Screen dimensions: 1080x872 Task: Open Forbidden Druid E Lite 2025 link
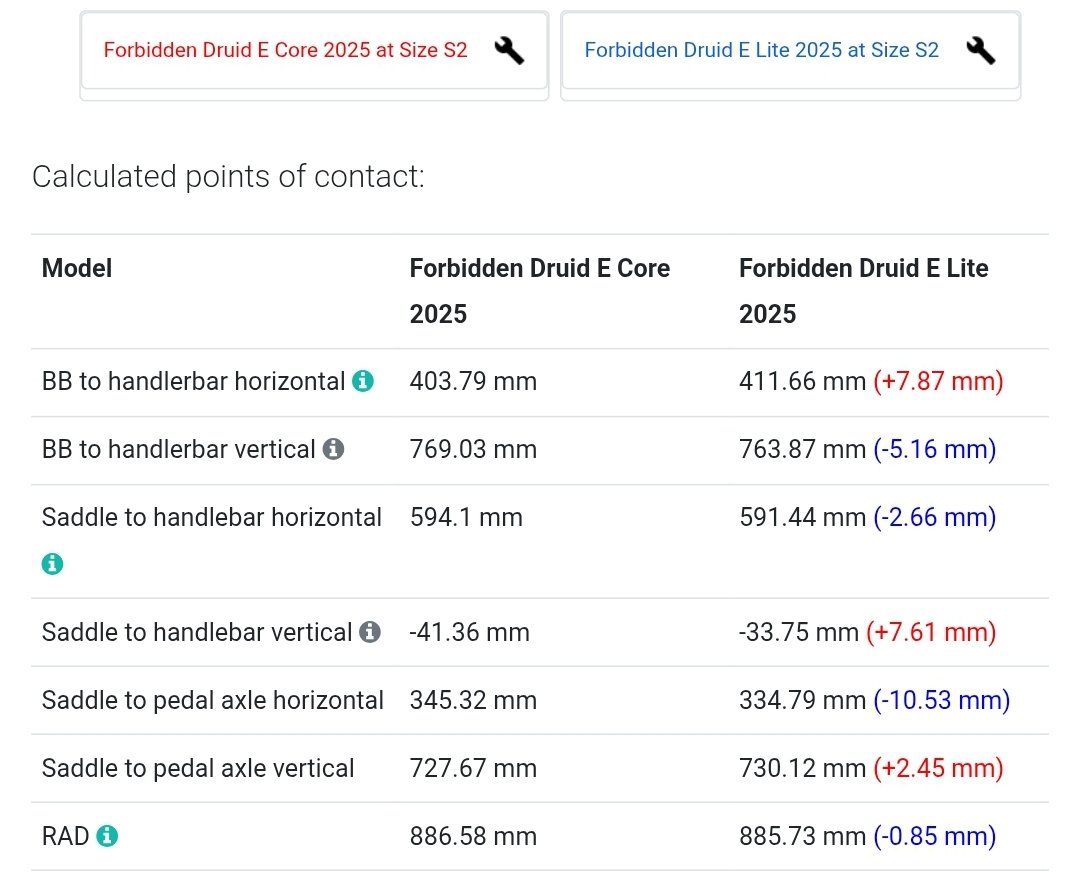pyautogui.click(x=761, y=50)
